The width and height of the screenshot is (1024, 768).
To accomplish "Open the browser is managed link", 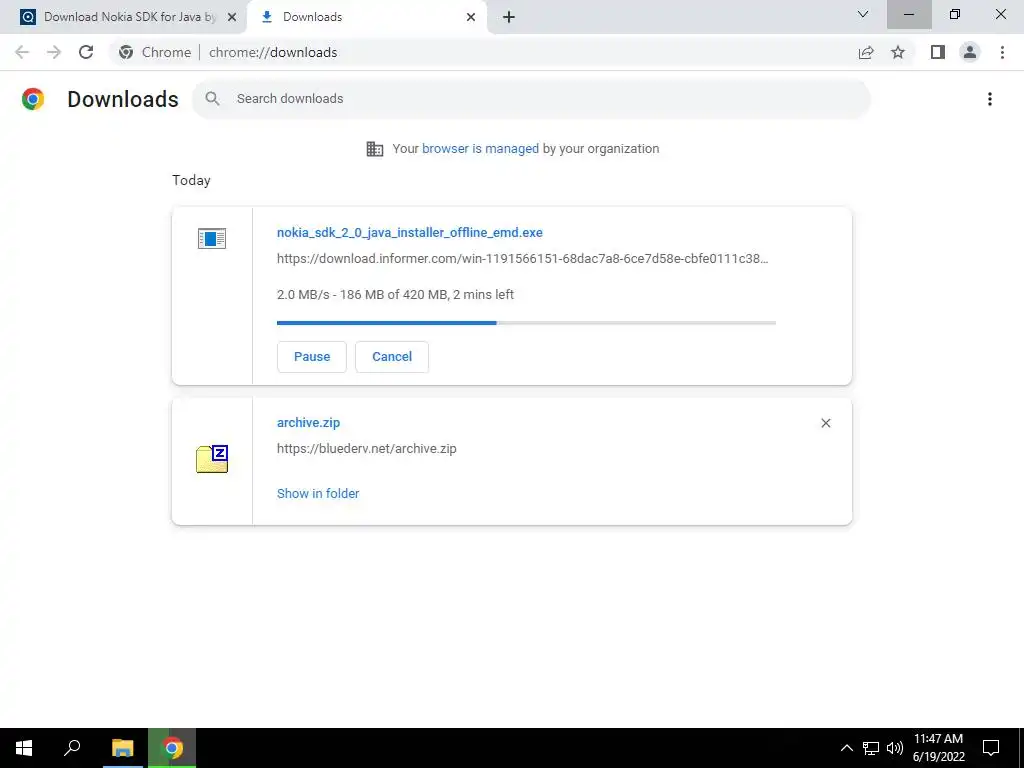I will pyautogui.click(x=480, y=149).
